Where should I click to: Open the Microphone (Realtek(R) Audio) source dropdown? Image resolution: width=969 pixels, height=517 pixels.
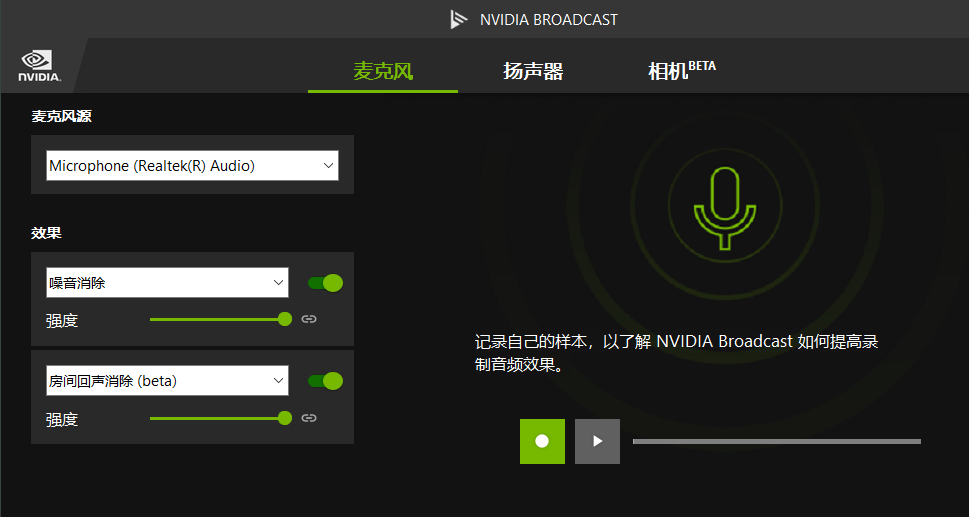[192, 166]
